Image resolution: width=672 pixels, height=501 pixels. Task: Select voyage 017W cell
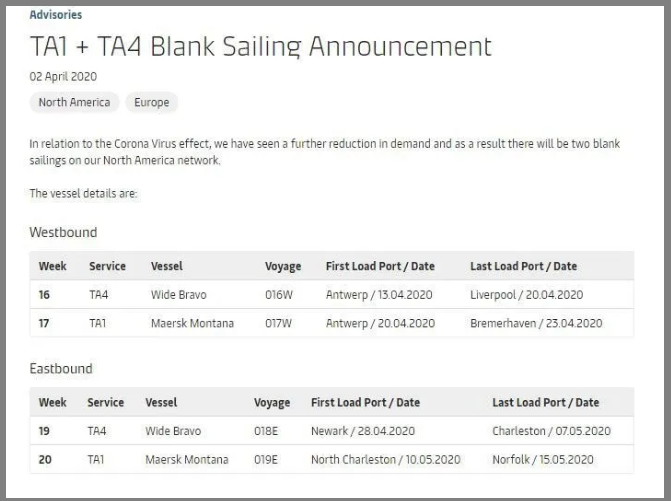(x=279, y=323)
